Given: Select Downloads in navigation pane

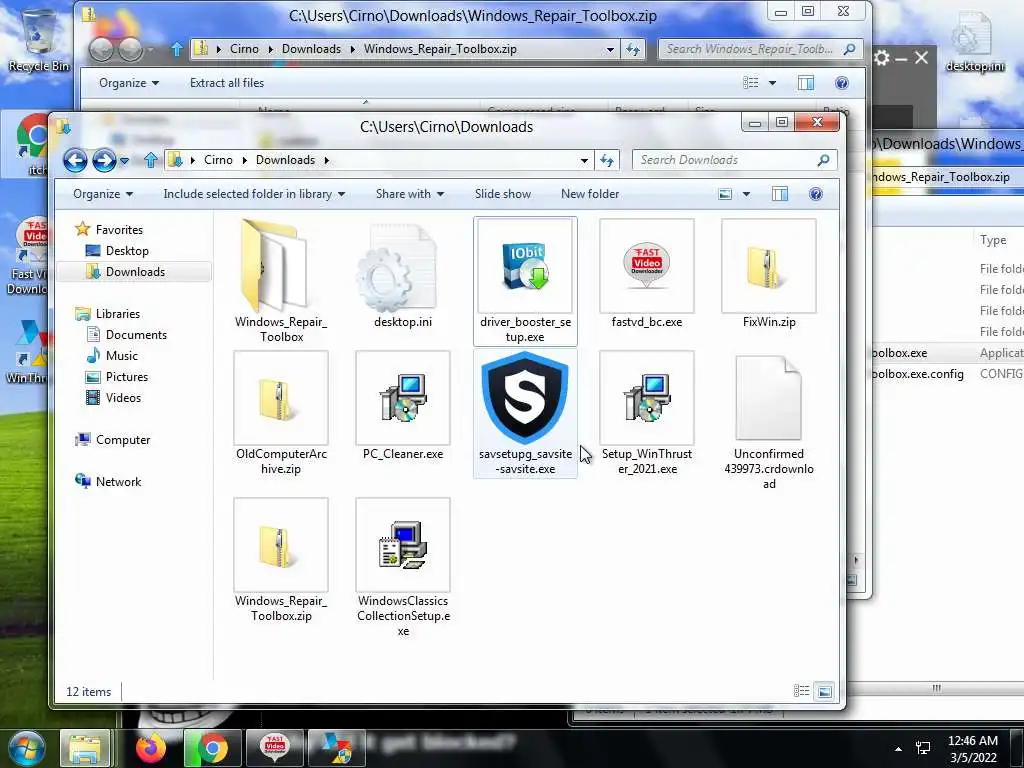Looking at the screenshot, I should point(135,272).
